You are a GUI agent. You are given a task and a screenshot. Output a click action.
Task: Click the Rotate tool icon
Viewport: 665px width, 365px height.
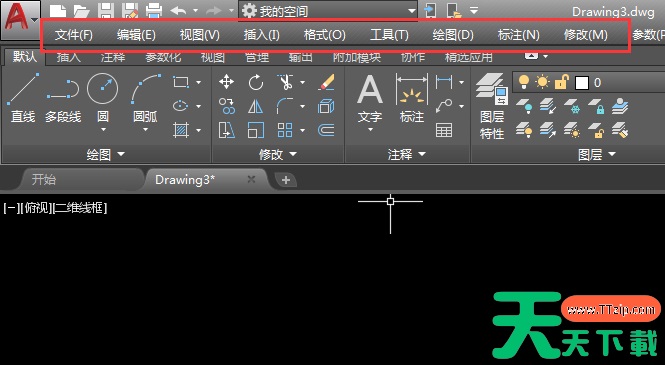point(256,82)
